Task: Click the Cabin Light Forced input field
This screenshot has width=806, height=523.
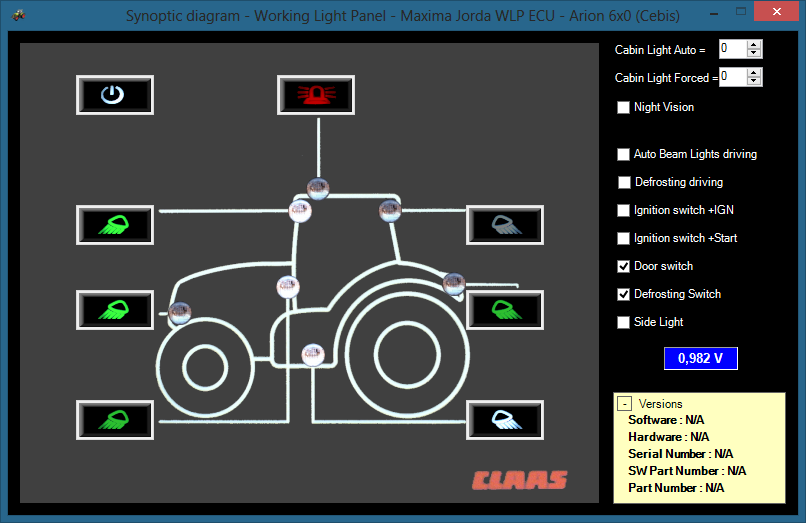Action: click(733, 77)
